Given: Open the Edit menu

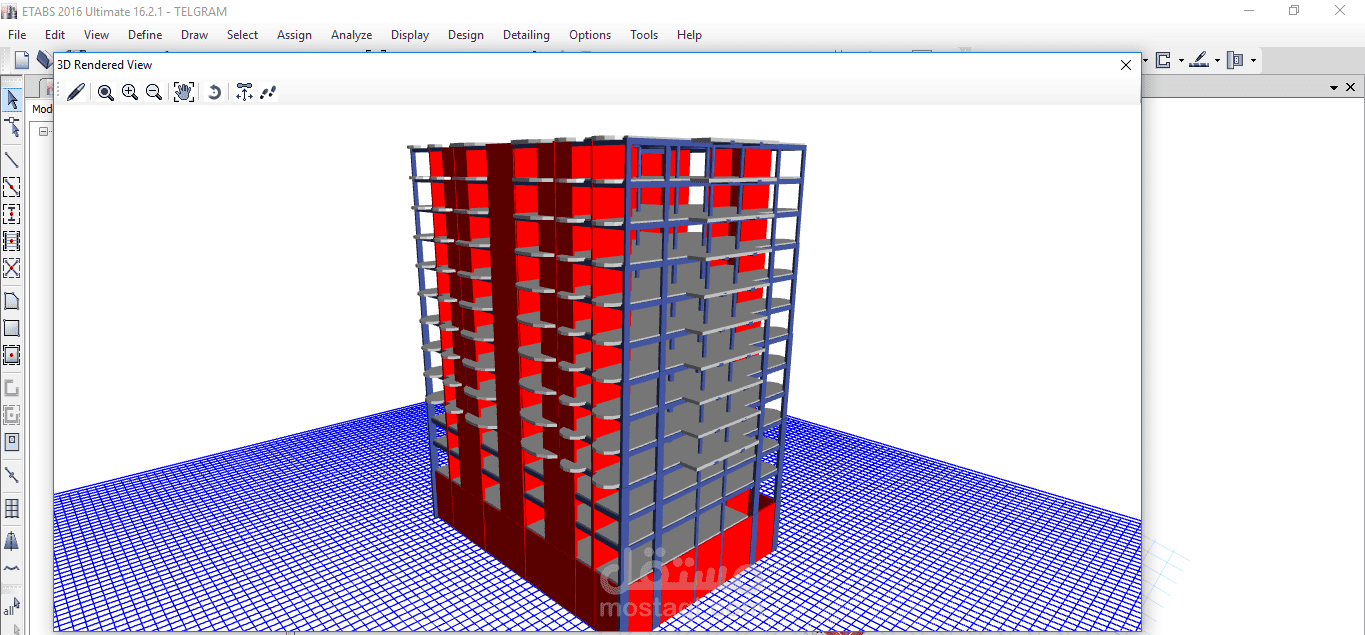Looking at the screenshot, I should (55, 35).
